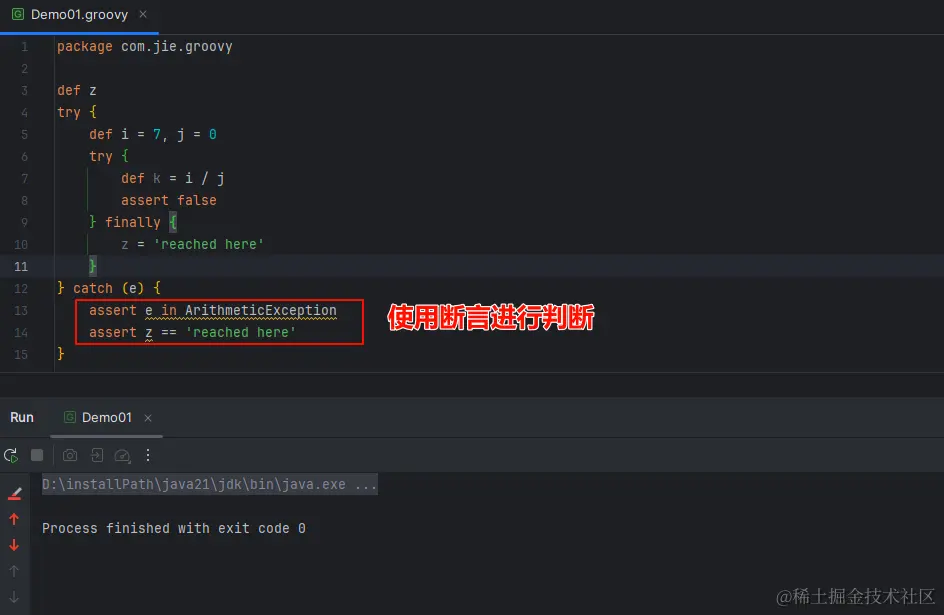944x615 pixels.
Task: Click the Rerun Demo01 icon
Action: point(11,456)
